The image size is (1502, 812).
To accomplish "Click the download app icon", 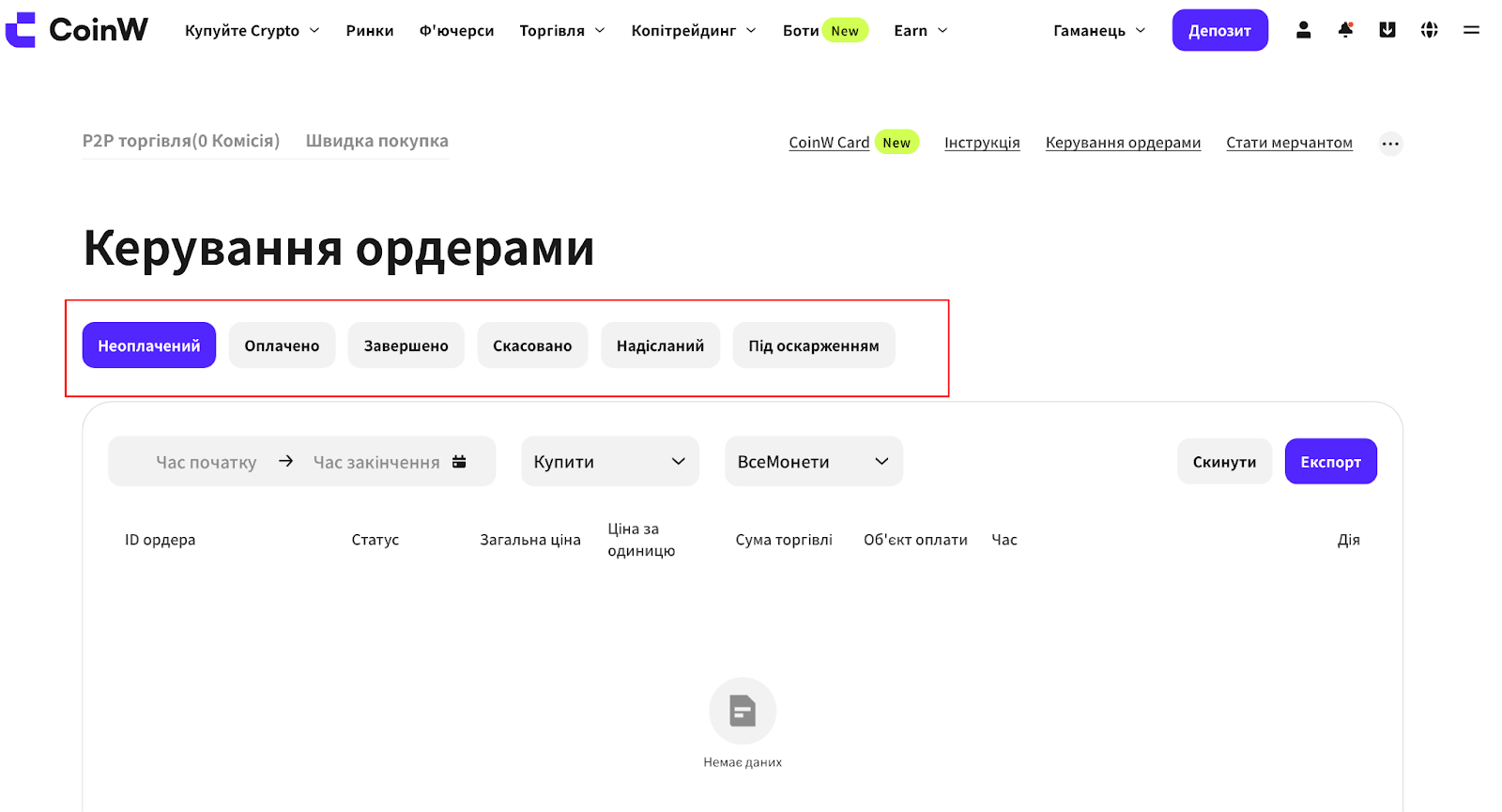I will [1387, 30].
